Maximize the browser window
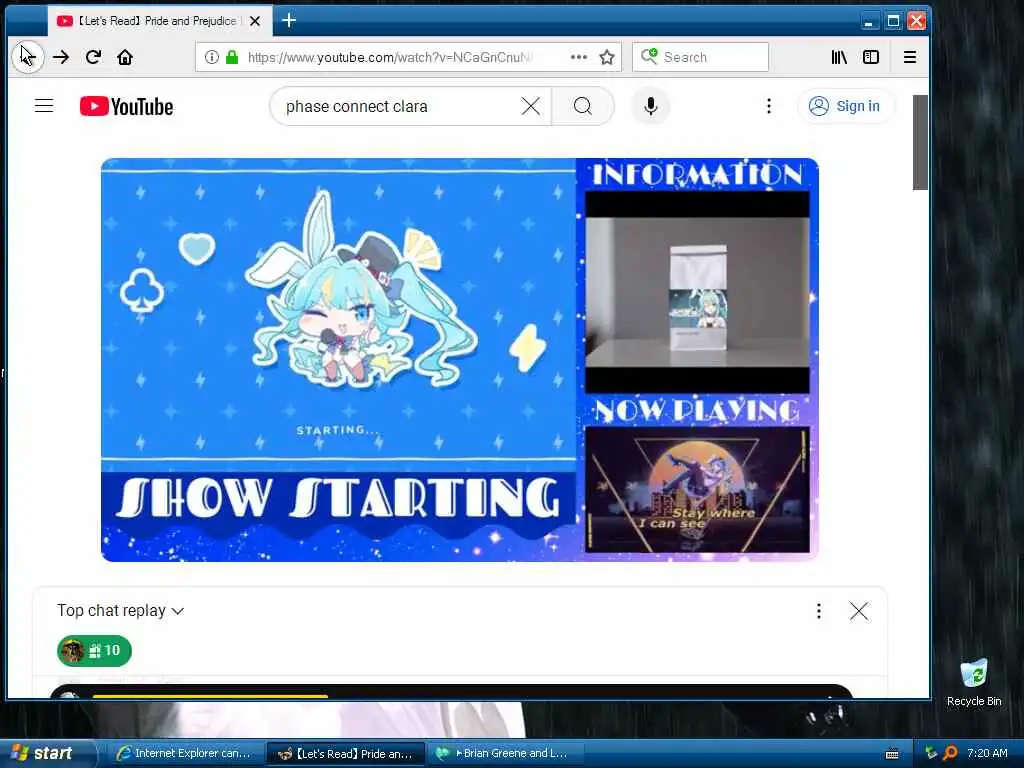 click(893, 21)
